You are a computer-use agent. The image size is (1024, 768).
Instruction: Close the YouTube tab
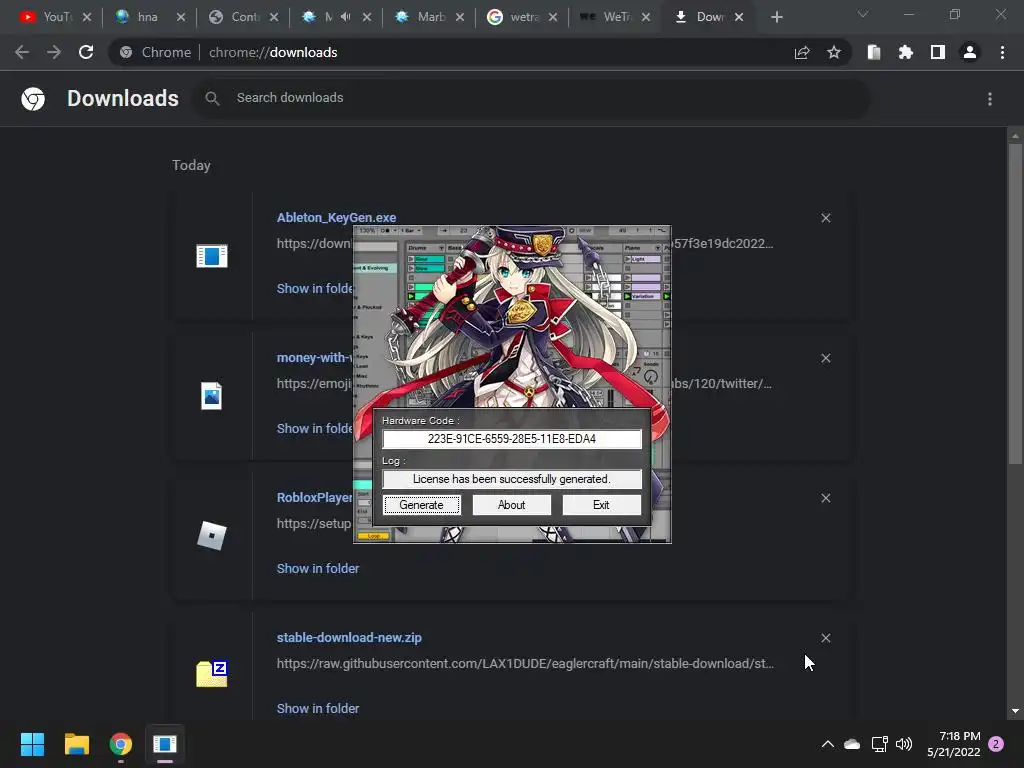pos(87,17)
